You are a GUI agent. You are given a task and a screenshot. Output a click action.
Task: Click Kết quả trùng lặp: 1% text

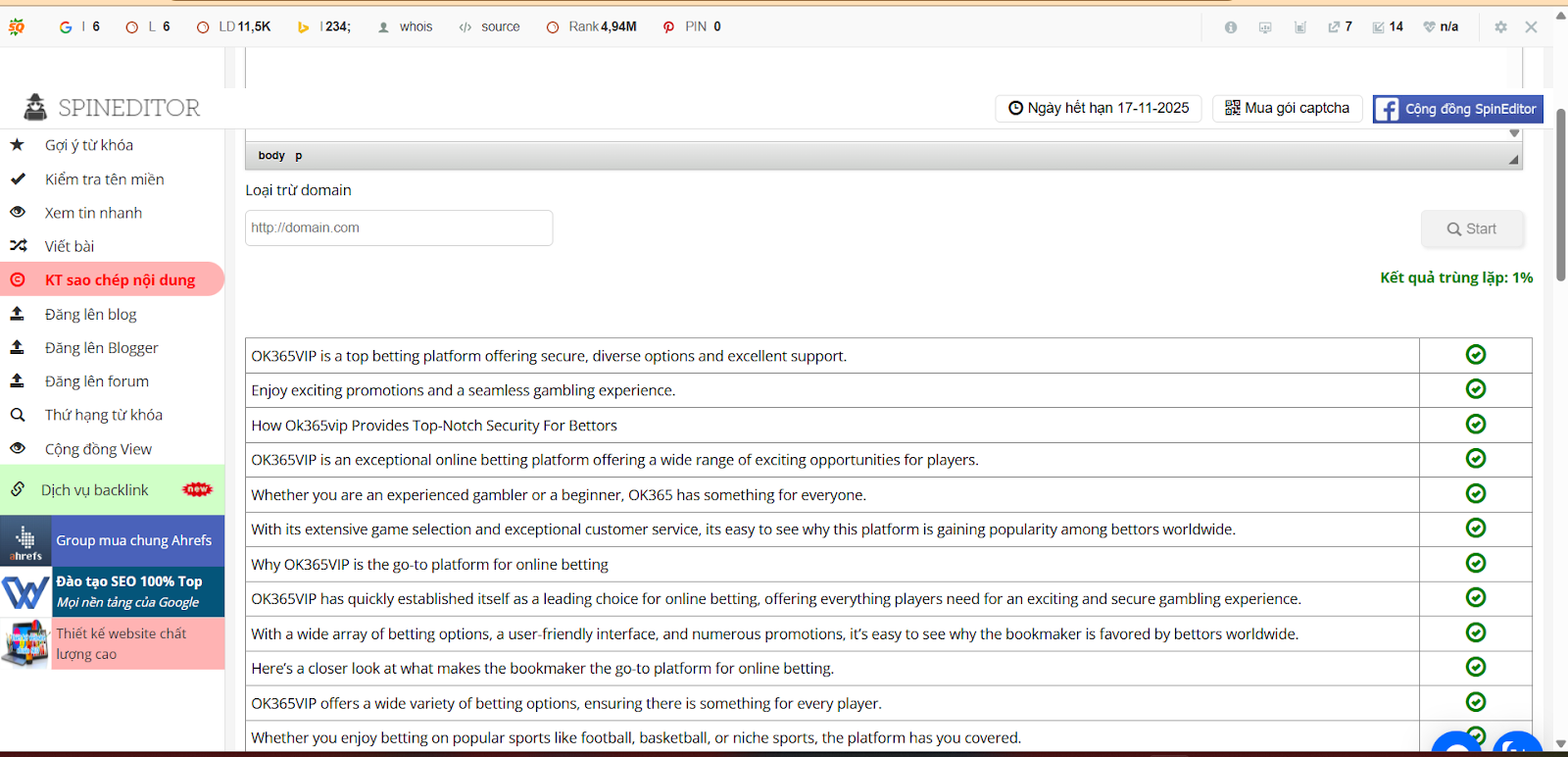[x=1456, y=278]
